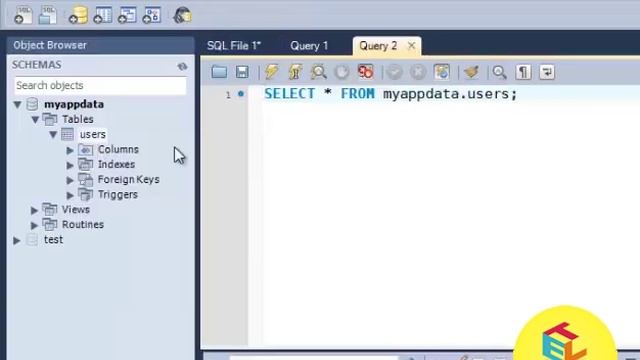Screen dimensions: 640x360
Task: Expand the Views folder
Action: click(34, 210)
